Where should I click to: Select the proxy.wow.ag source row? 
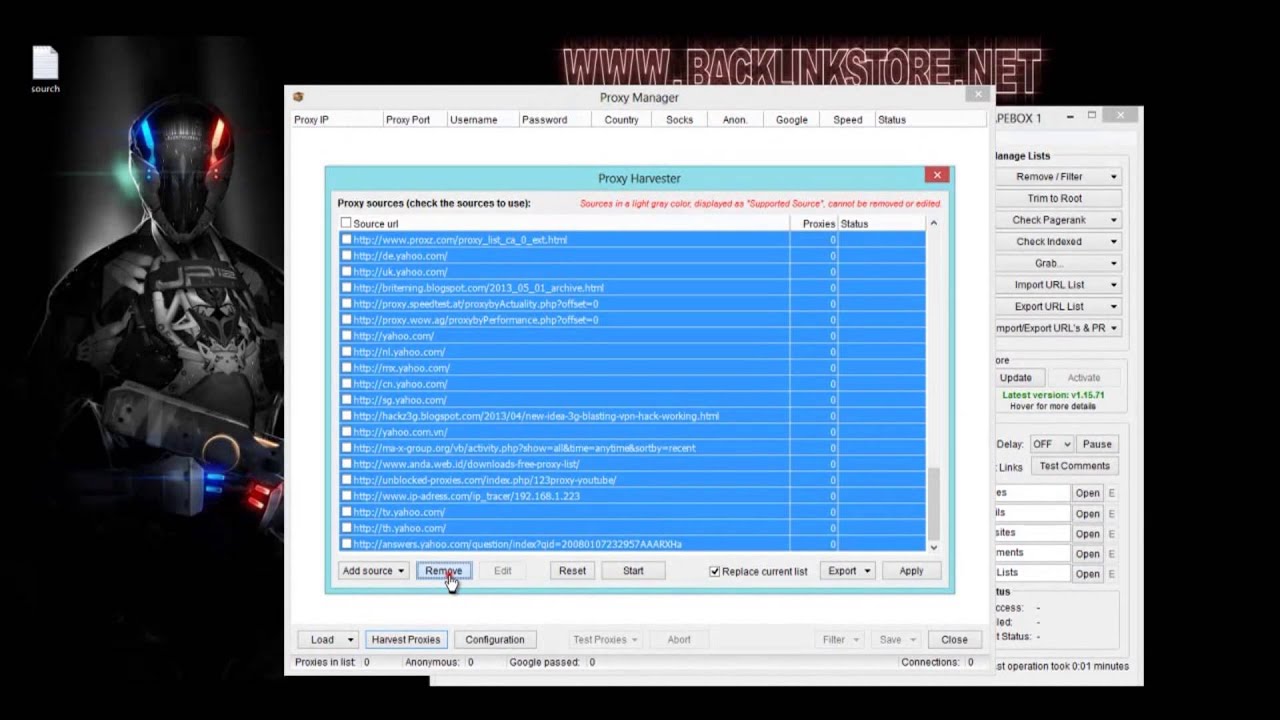(x=632, y=320)
